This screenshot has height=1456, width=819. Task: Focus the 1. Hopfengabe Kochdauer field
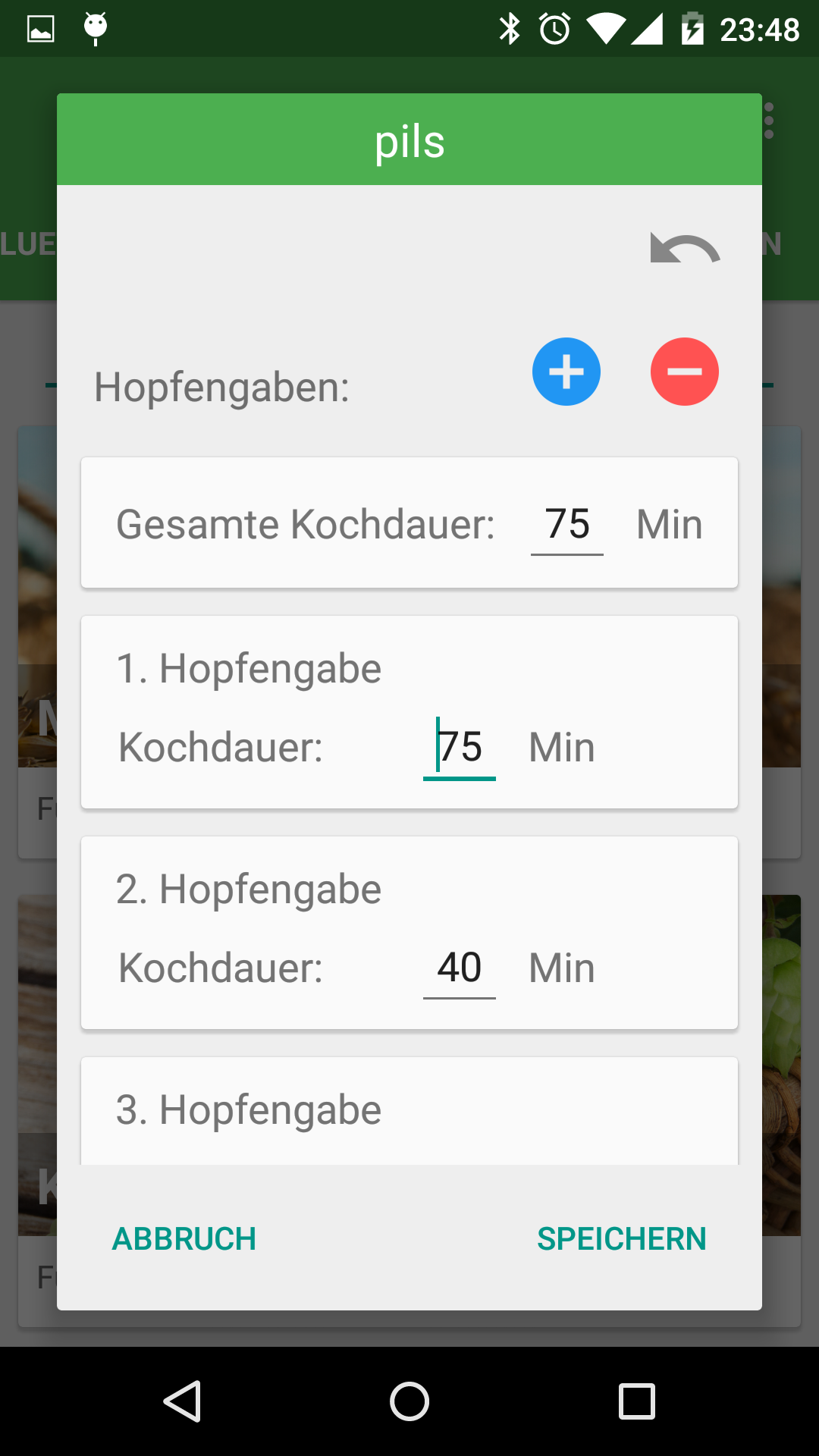tap(460, 748)
